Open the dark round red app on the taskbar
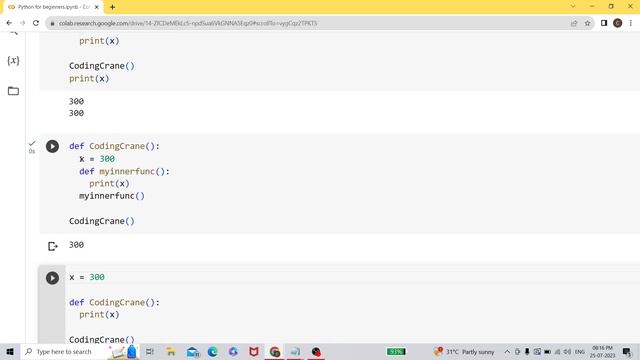640x360 pixels. click(316, 351)
